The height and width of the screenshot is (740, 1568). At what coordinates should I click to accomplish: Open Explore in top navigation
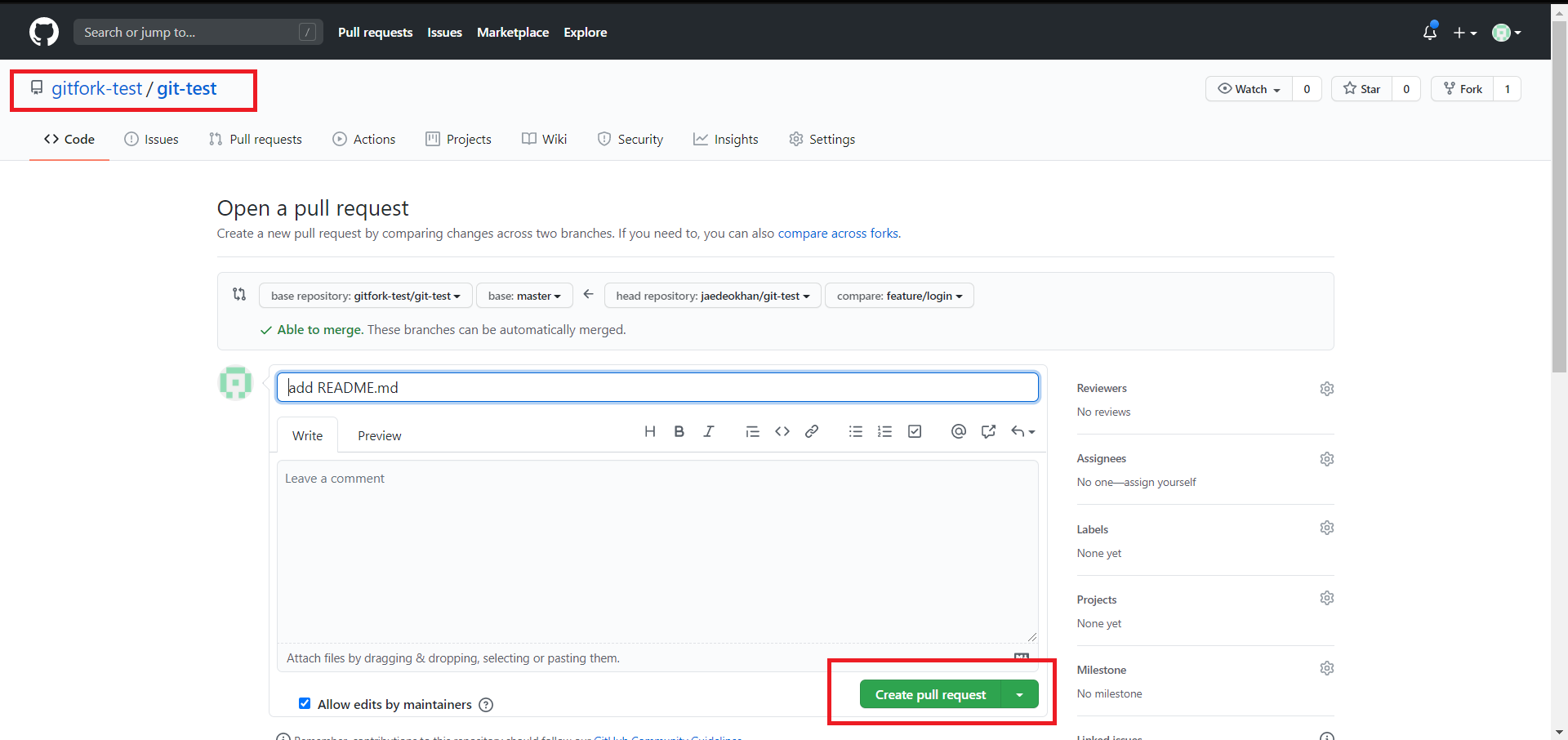pos(586,33)
